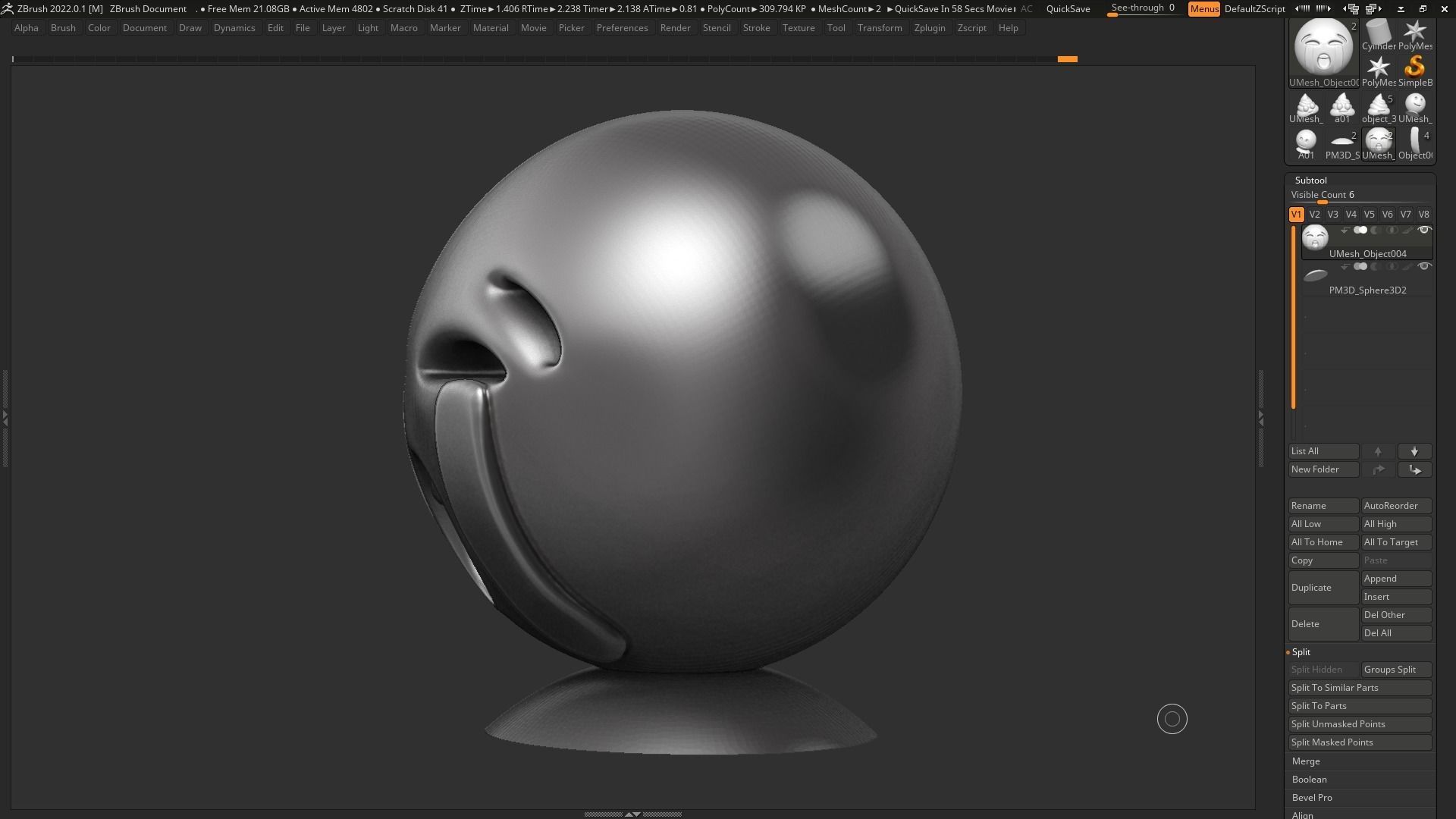This screenshot has height=819, width=1456.
Task: Pick the a01 tool thumbnail
Action: click(1341, 108)
